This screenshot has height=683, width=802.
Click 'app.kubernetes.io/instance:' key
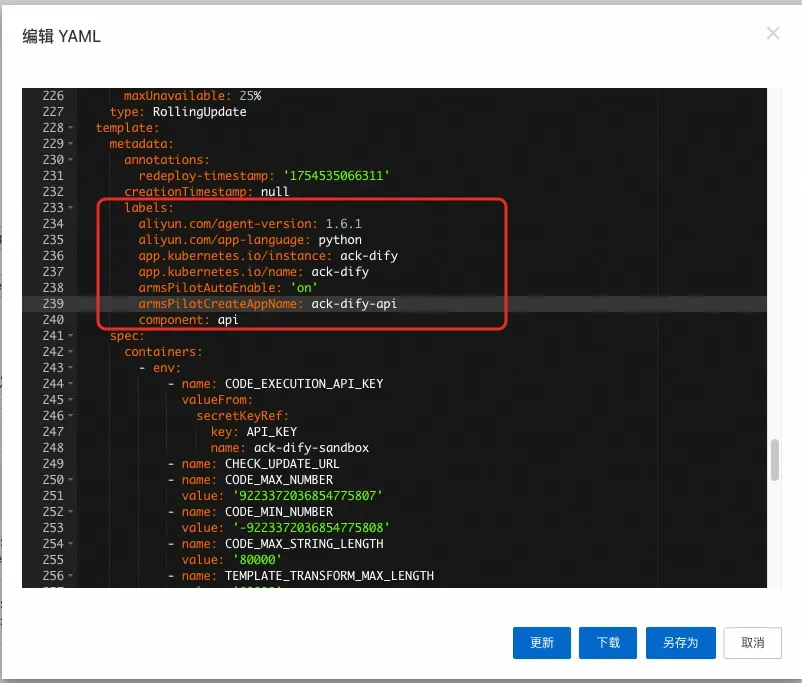coord(235,256)
